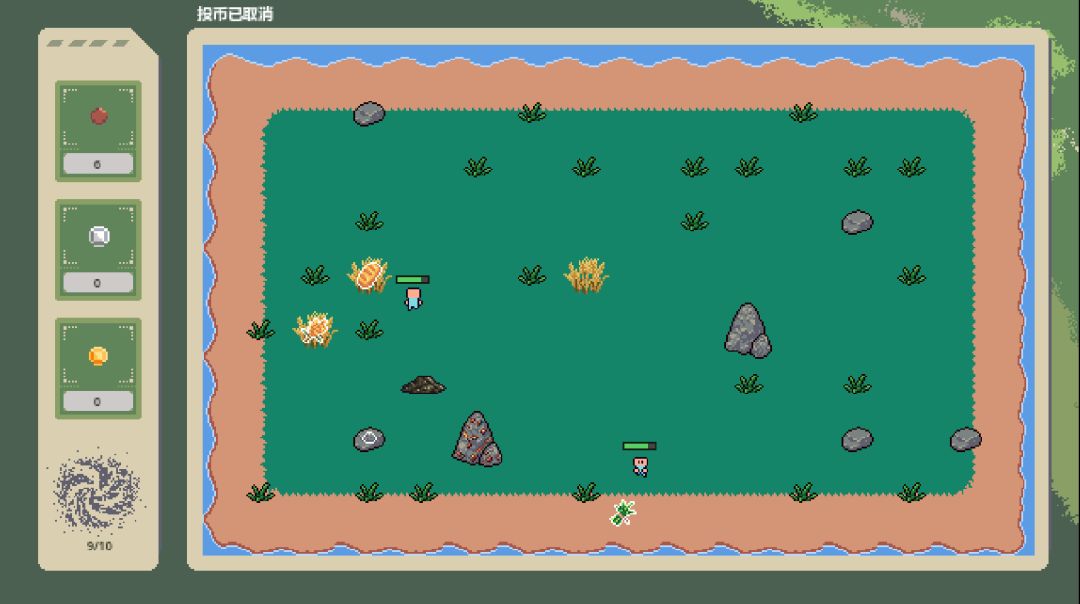Click the 9/10 counter under the vortex
The image size is (1080, 604).
(99, 546)
